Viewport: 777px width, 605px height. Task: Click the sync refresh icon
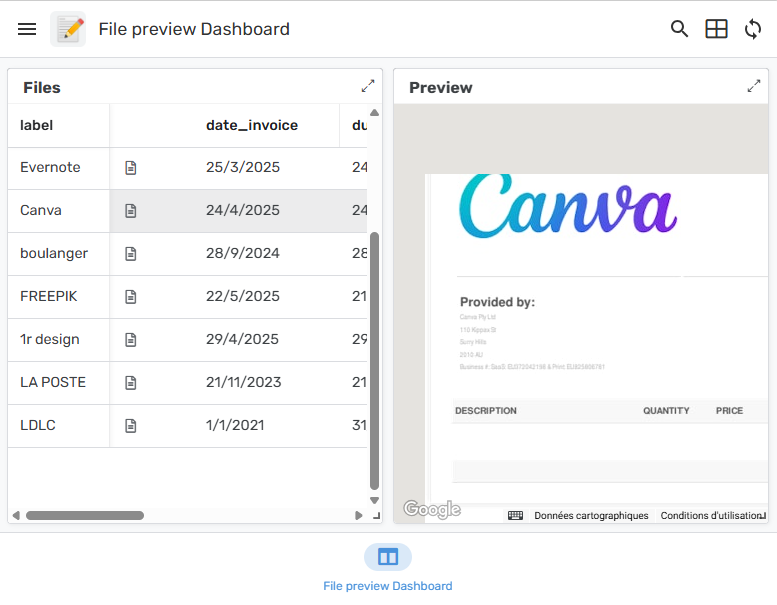tap(753, 29)
